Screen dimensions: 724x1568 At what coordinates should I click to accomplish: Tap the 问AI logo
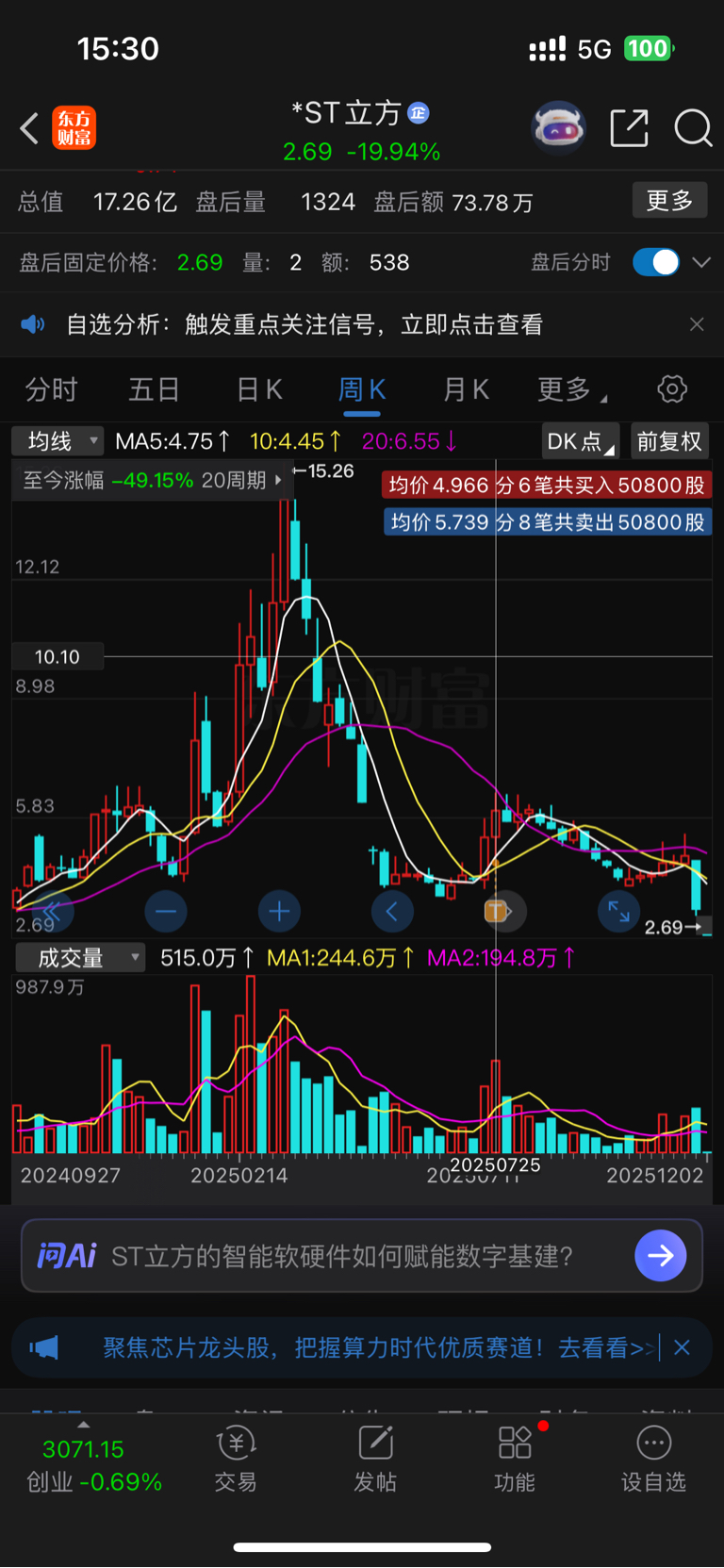67,1256
